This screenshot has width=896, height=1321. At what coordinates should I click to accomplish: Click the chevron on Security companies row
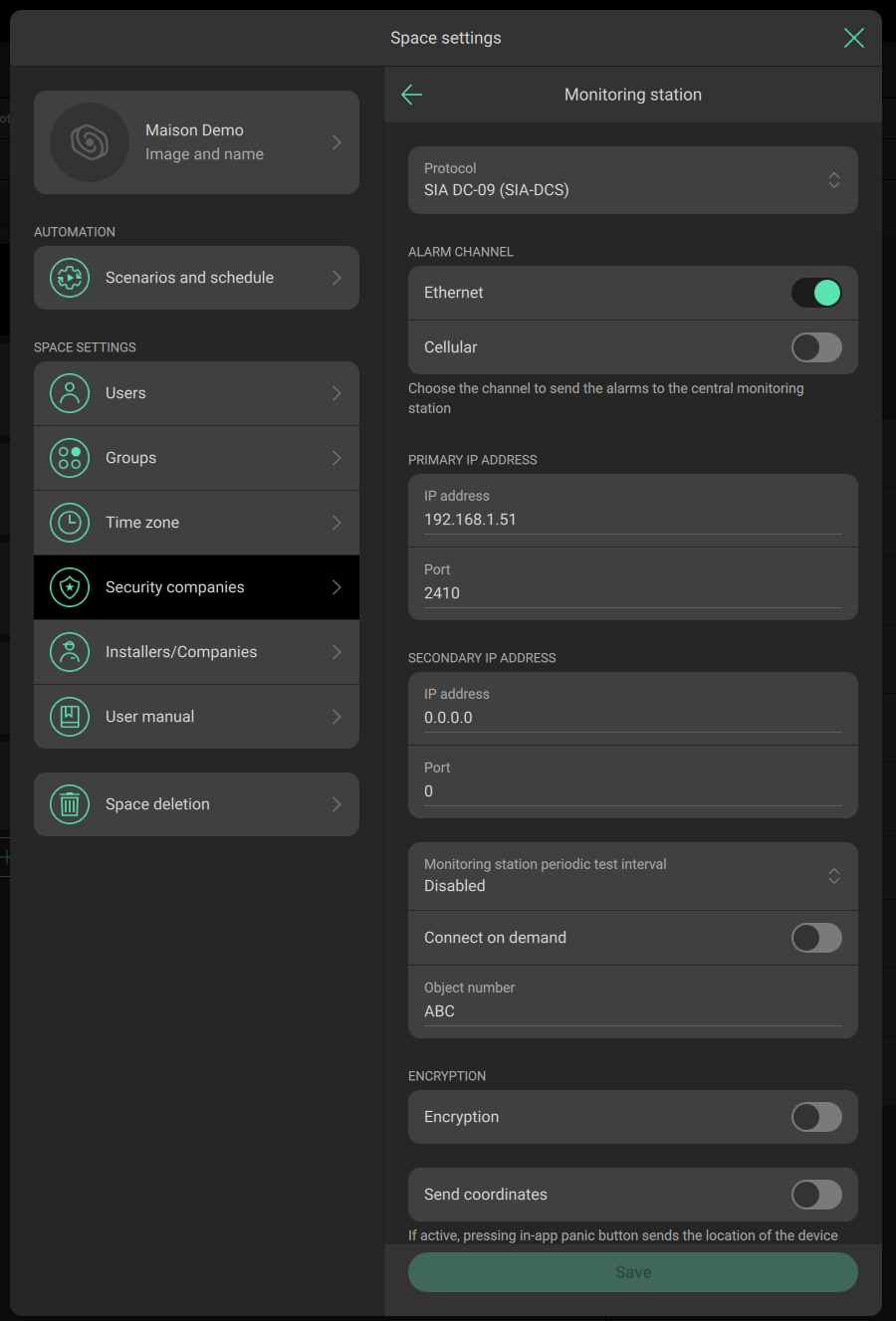pos(336,587)
